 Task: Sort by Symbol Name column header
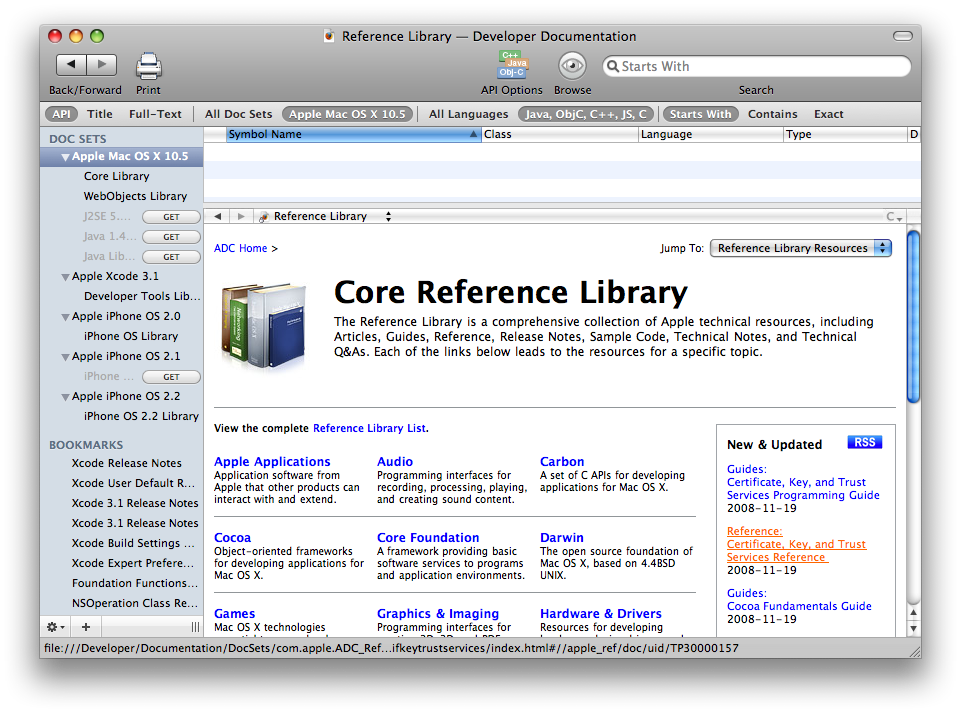(x=353, y=134)
